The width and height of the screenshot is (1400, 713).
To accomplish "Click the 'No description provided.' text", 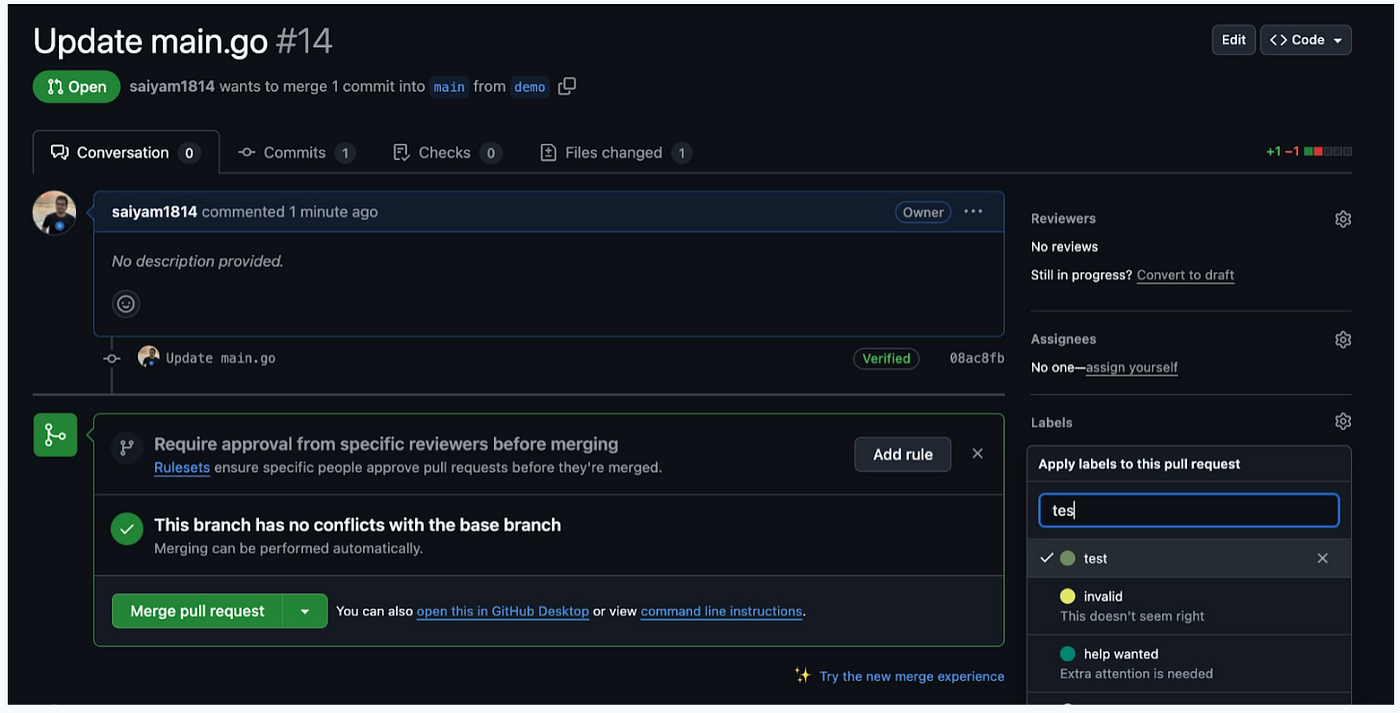I will [x=197, y=261].
